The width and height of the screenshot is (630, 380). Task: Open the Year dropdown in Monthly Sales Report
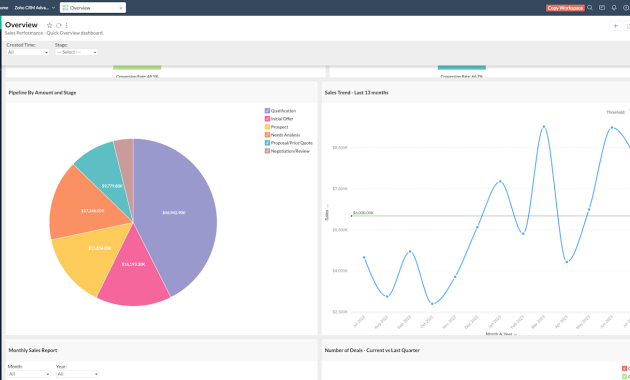pyautogui.click(x=78, y=374)
